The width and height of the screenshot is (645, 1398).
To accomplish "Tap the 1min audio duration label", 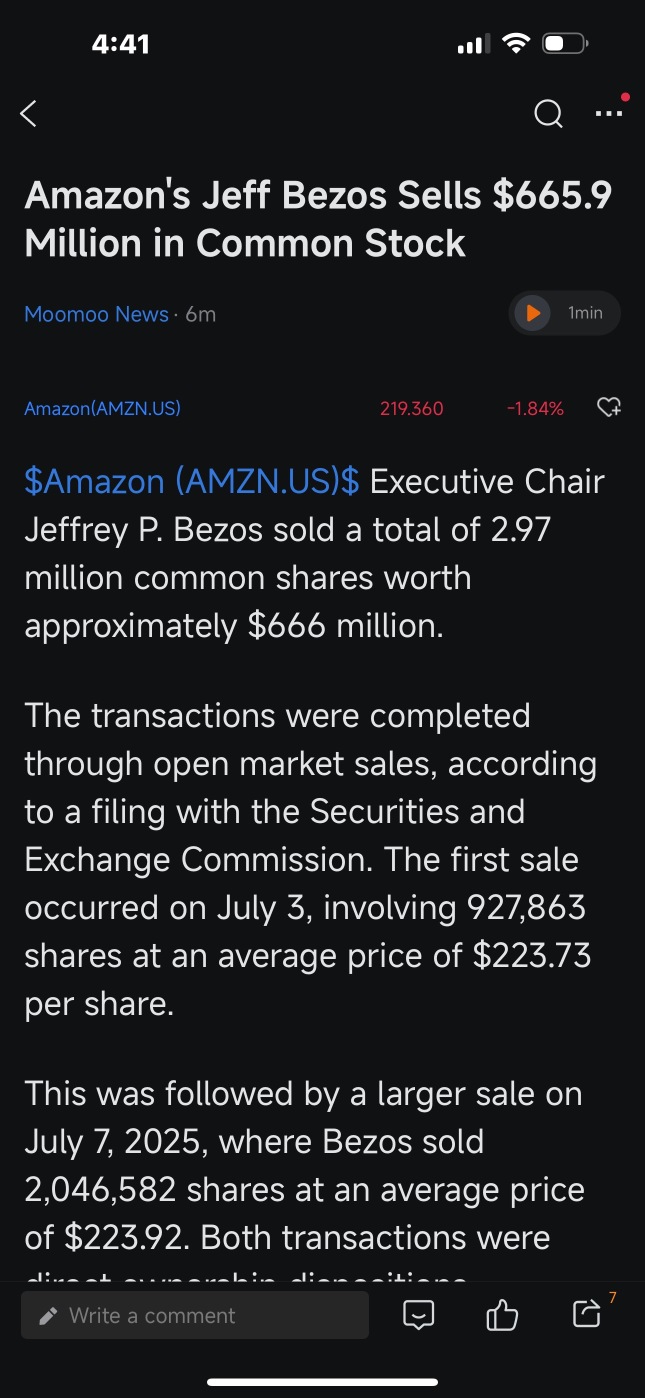I will click(585, 313).
